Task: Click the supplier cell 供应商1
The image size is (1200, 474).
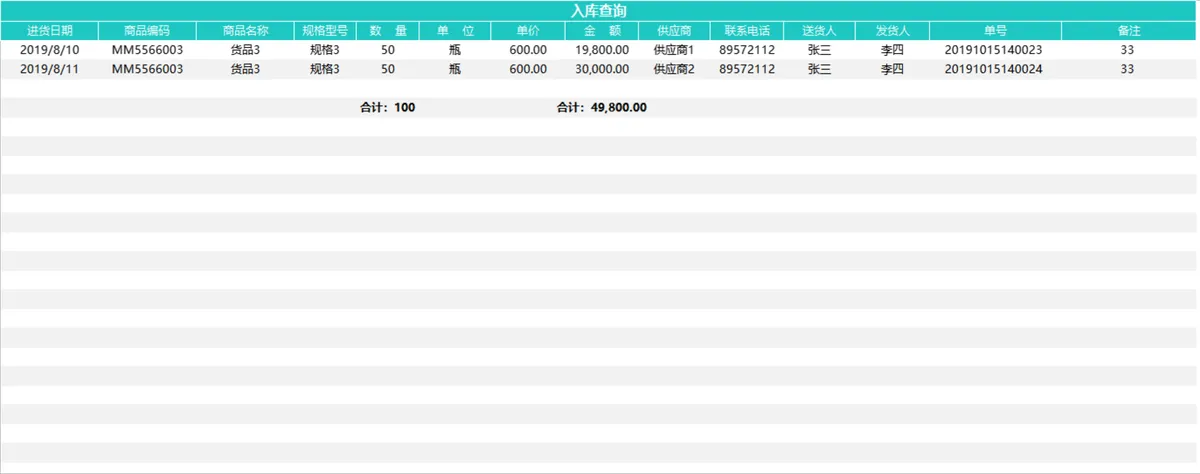Action: click(674, 50)
